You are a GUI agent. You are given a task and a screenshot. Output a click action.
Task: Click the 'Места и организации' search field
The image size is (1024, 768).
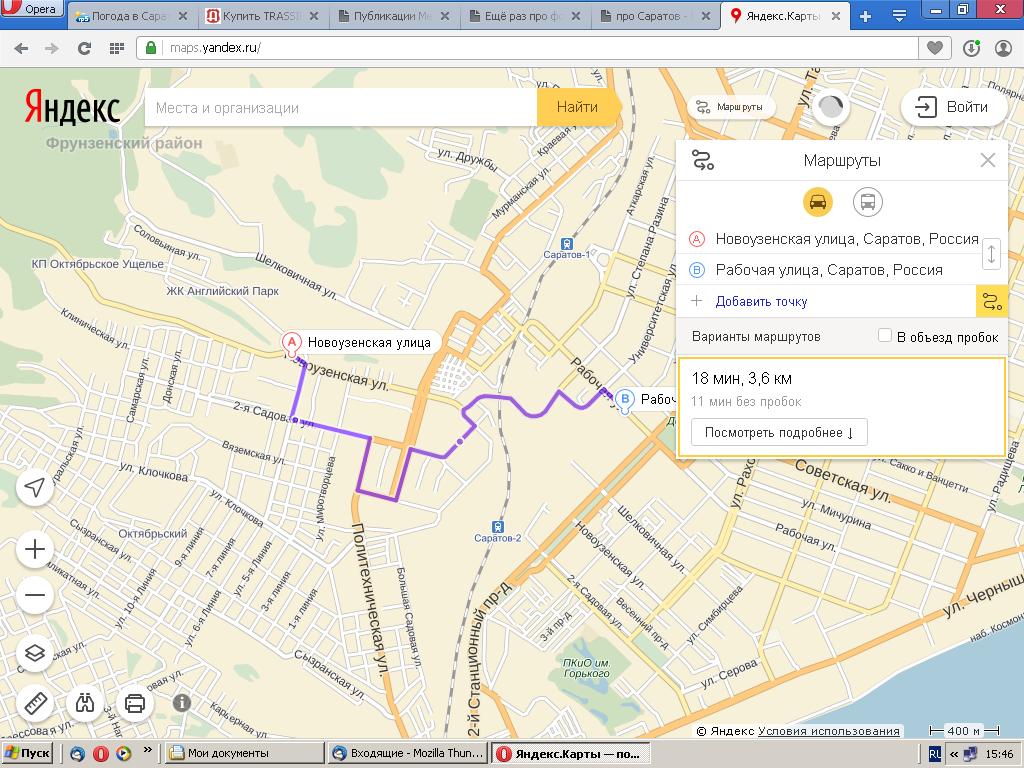coord(340,108)
